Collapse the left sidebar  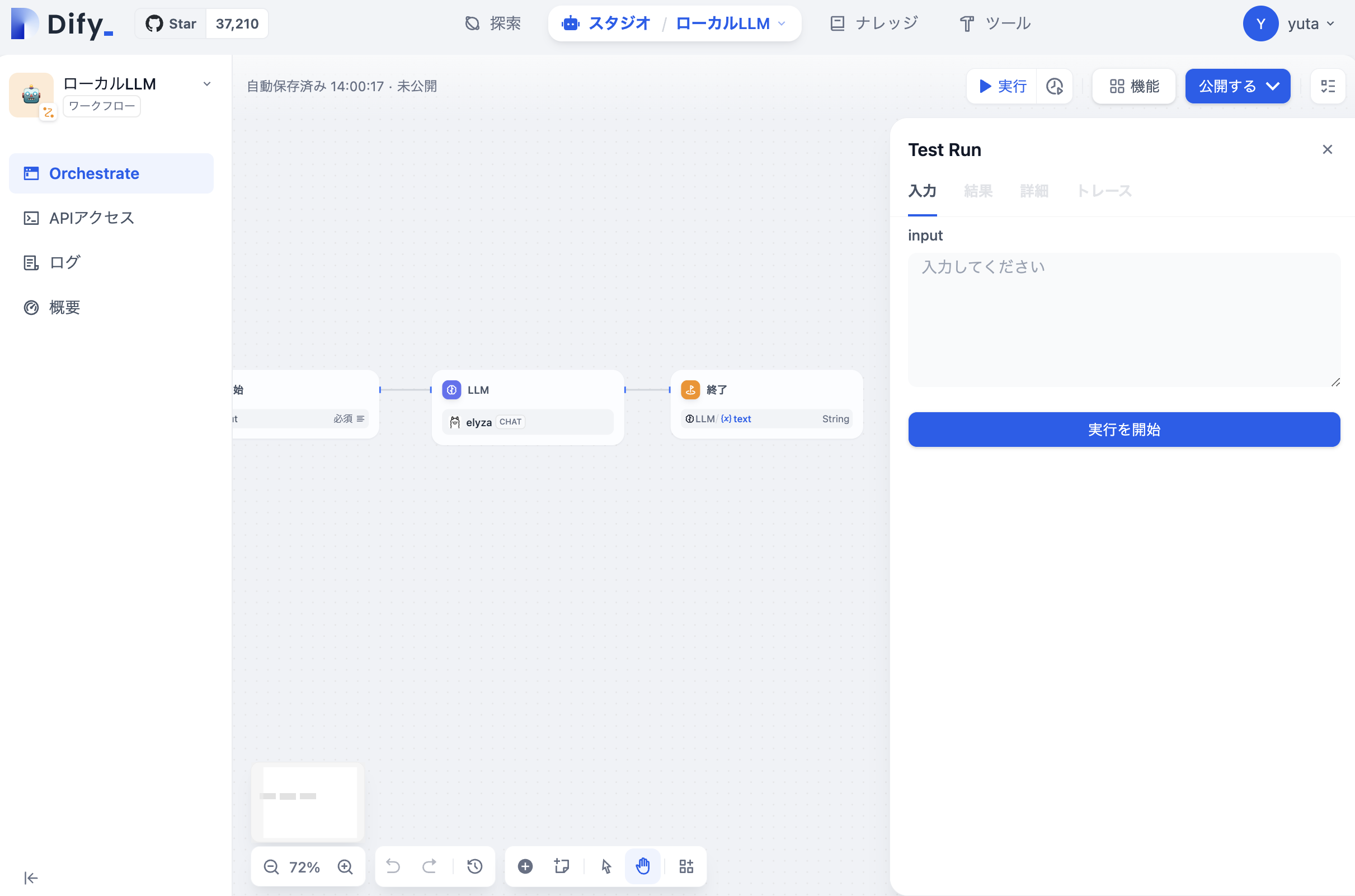[x=31, y=878]
